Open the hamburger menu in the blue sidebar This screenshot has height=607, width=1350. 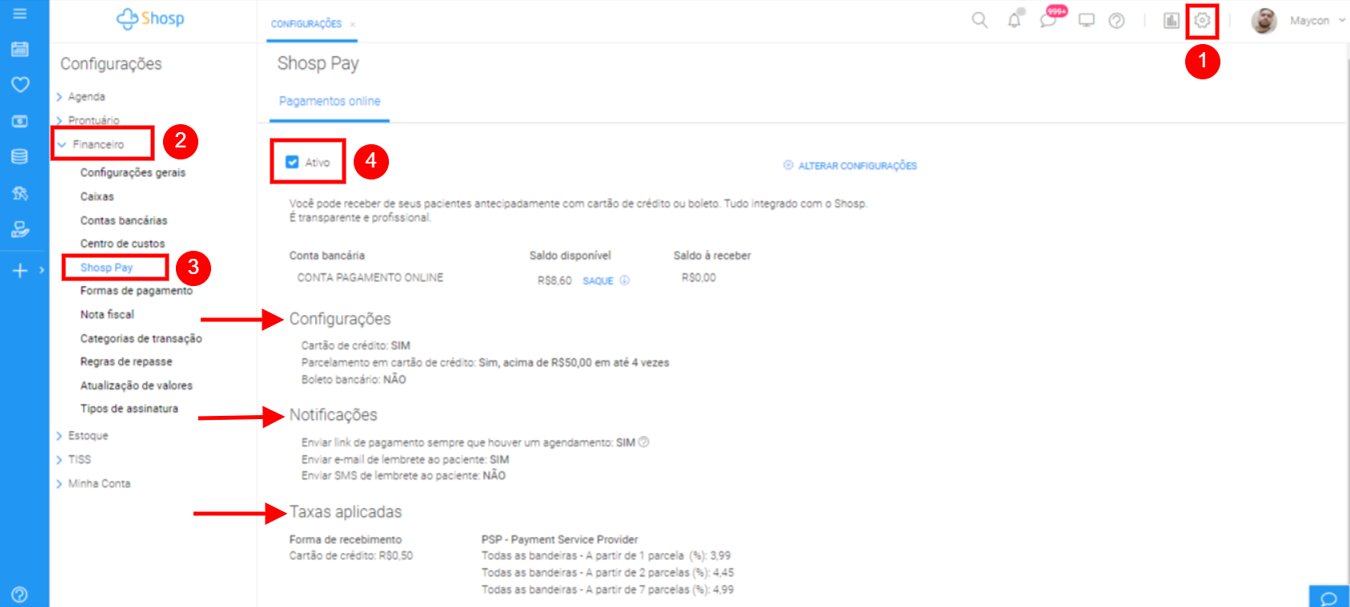19,14
